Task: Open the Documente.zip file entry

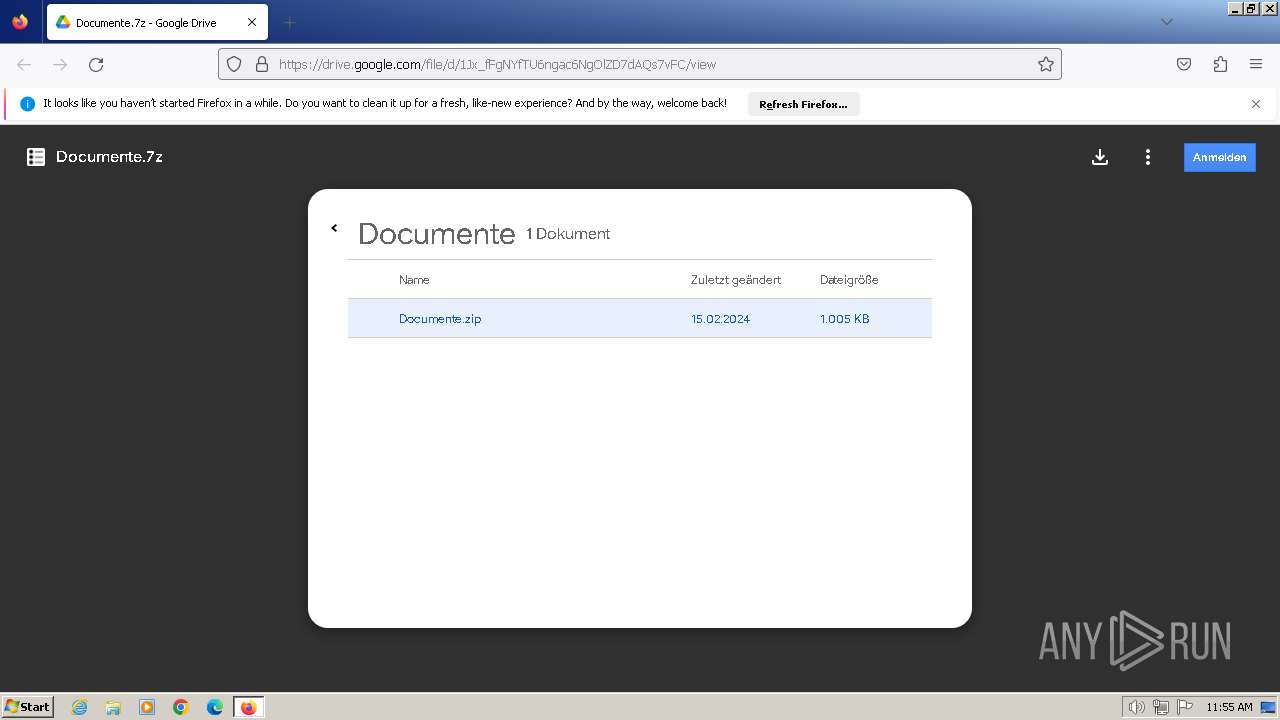Action: point(440,319)
